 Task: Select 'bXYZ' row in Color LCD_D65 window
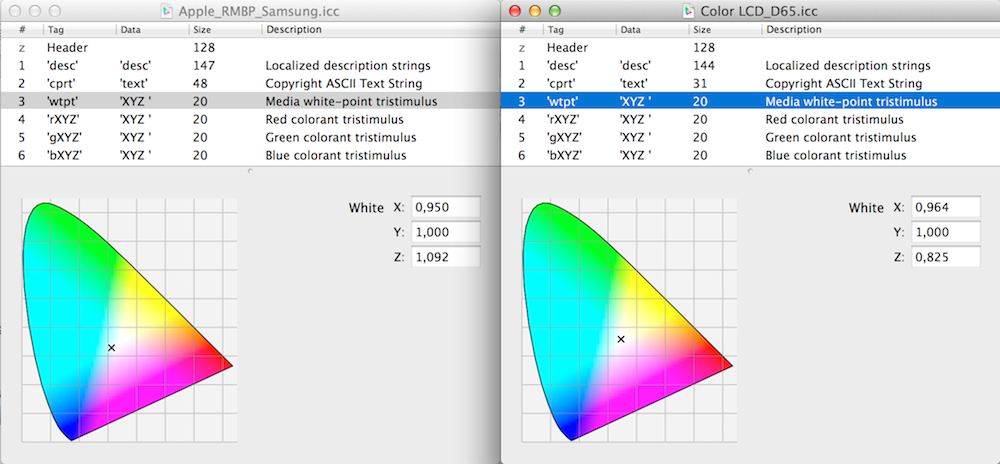(x=751, y=155)
